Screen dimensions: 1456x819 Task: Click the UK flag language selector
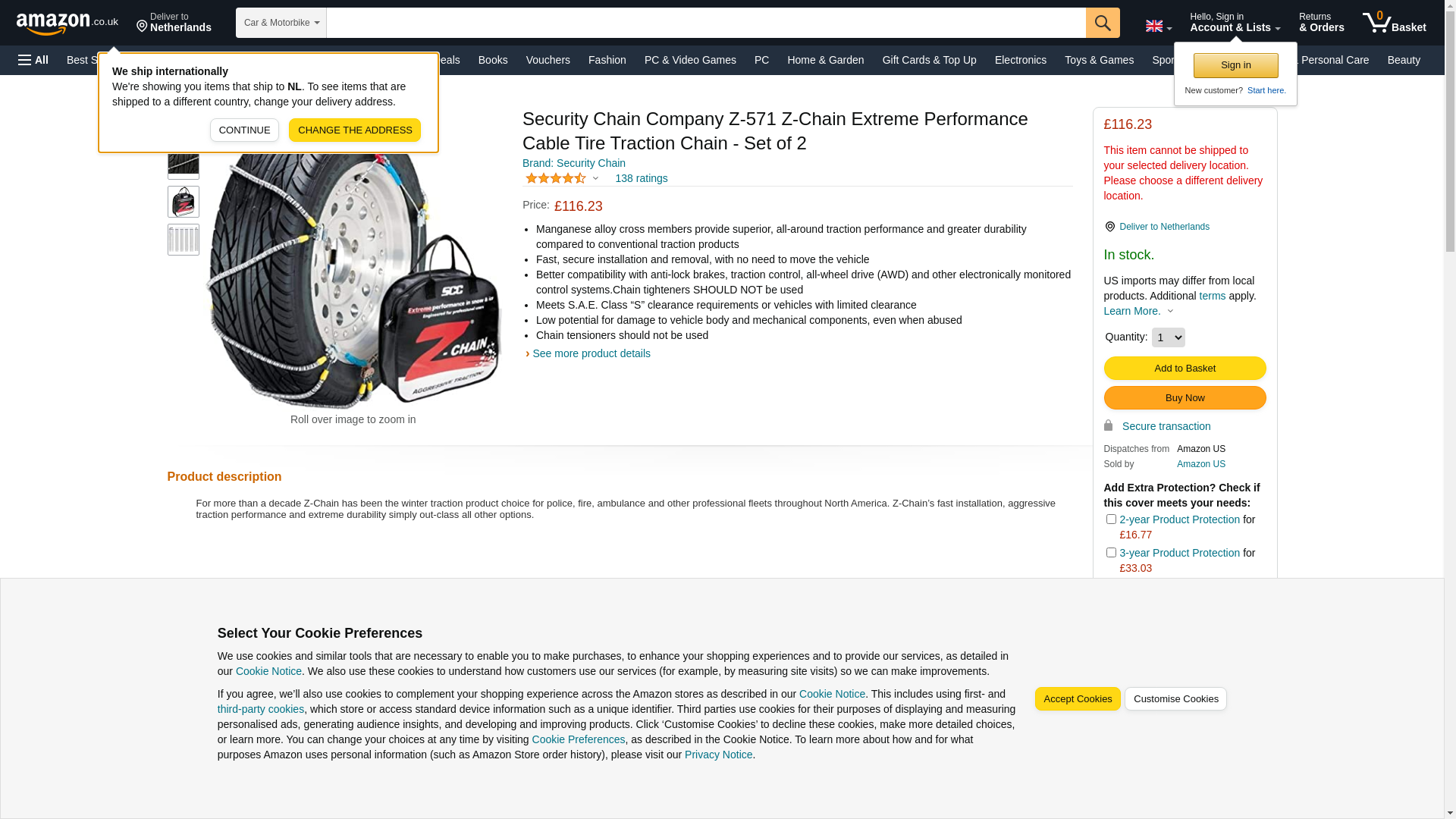[1158, 26]
